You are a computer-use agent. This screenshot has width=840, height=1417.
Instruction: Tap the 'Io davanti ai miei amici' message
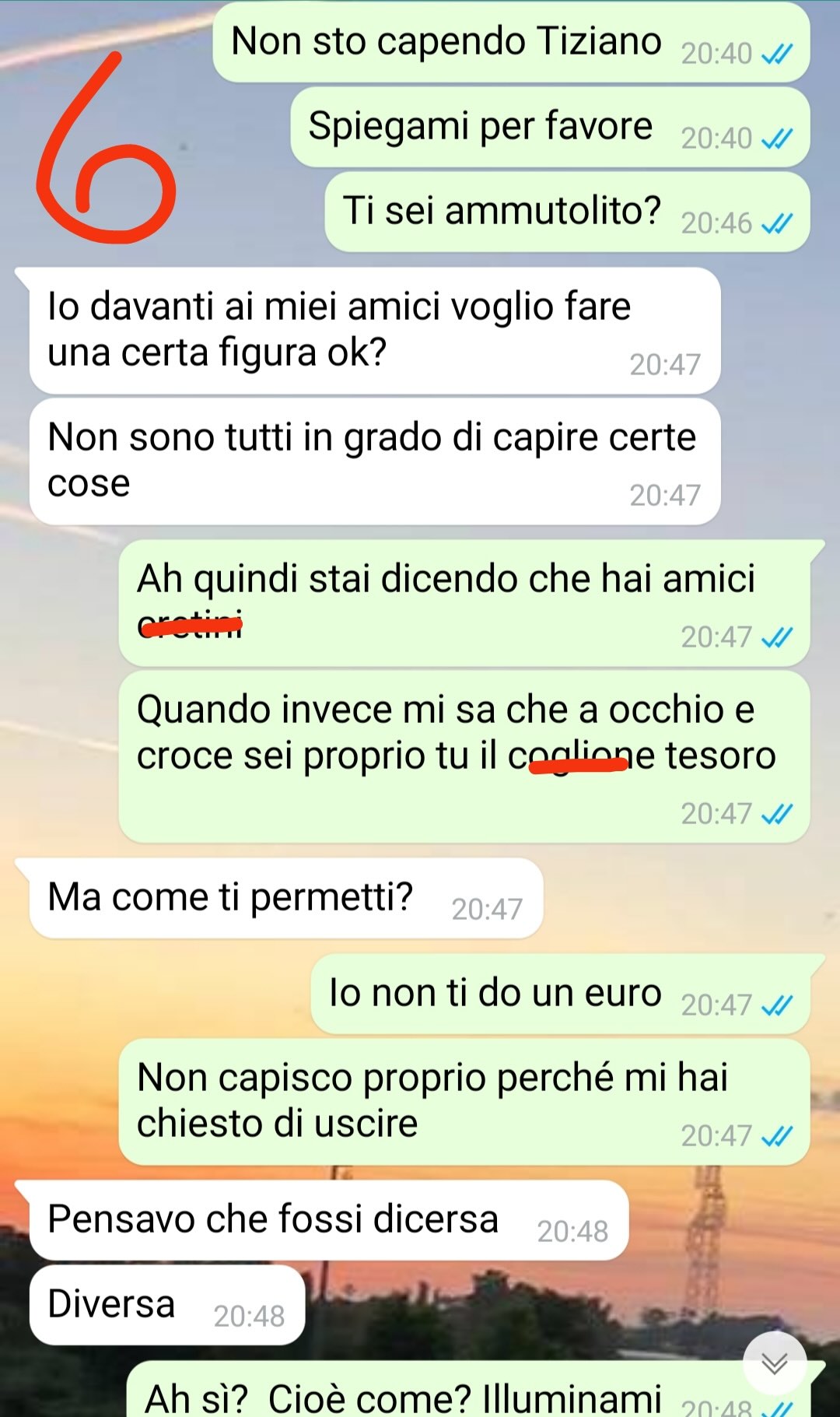point(374,330)
